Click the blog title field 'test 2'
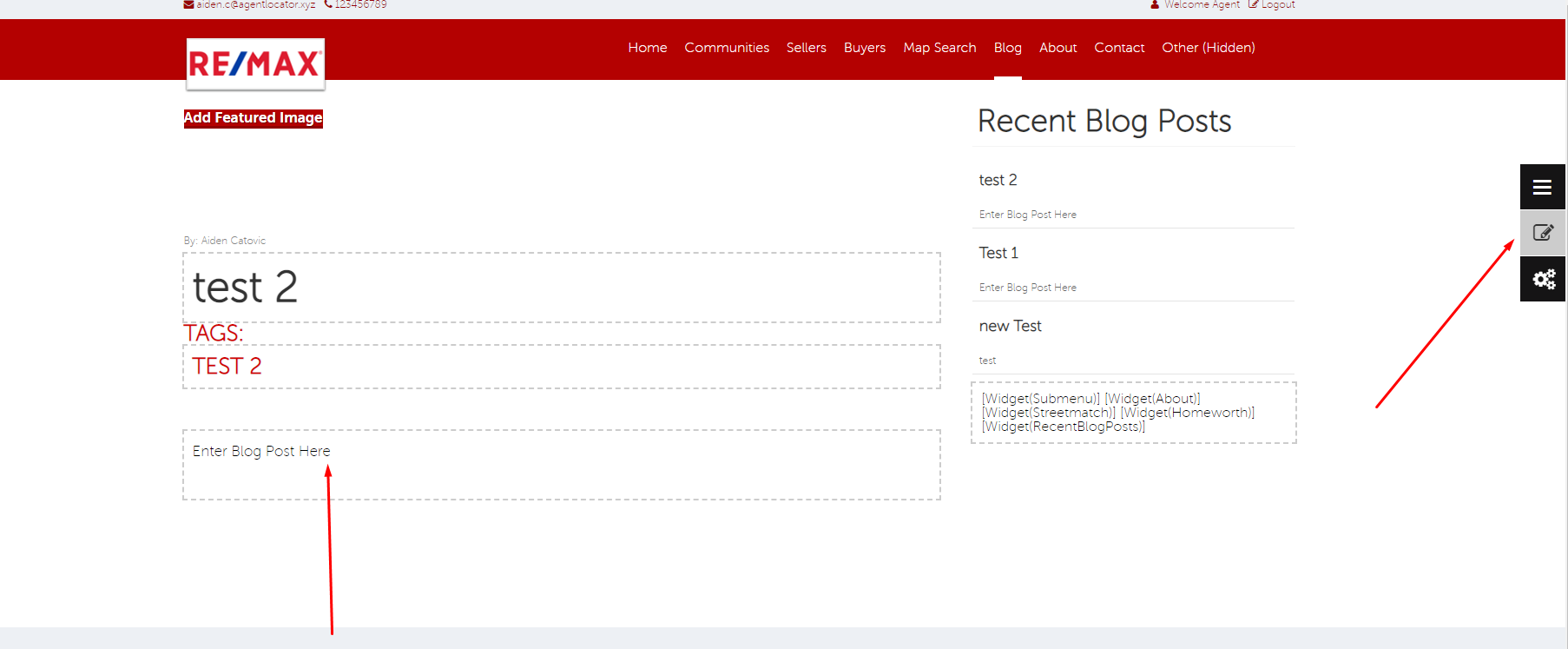1568x649 pixels. pos(562,288)
